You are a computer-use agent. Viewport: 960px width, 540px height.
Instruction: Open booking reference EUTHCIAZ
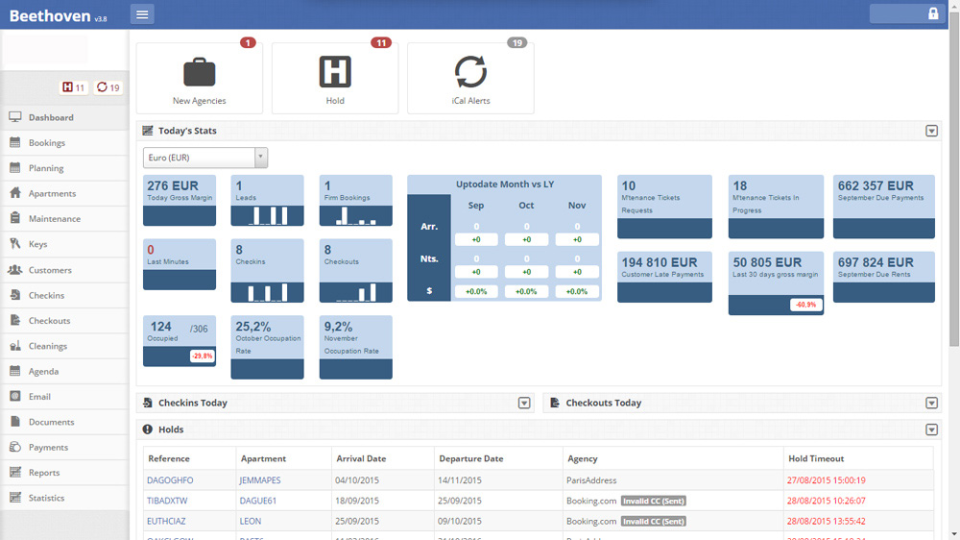tap(166, 521)
